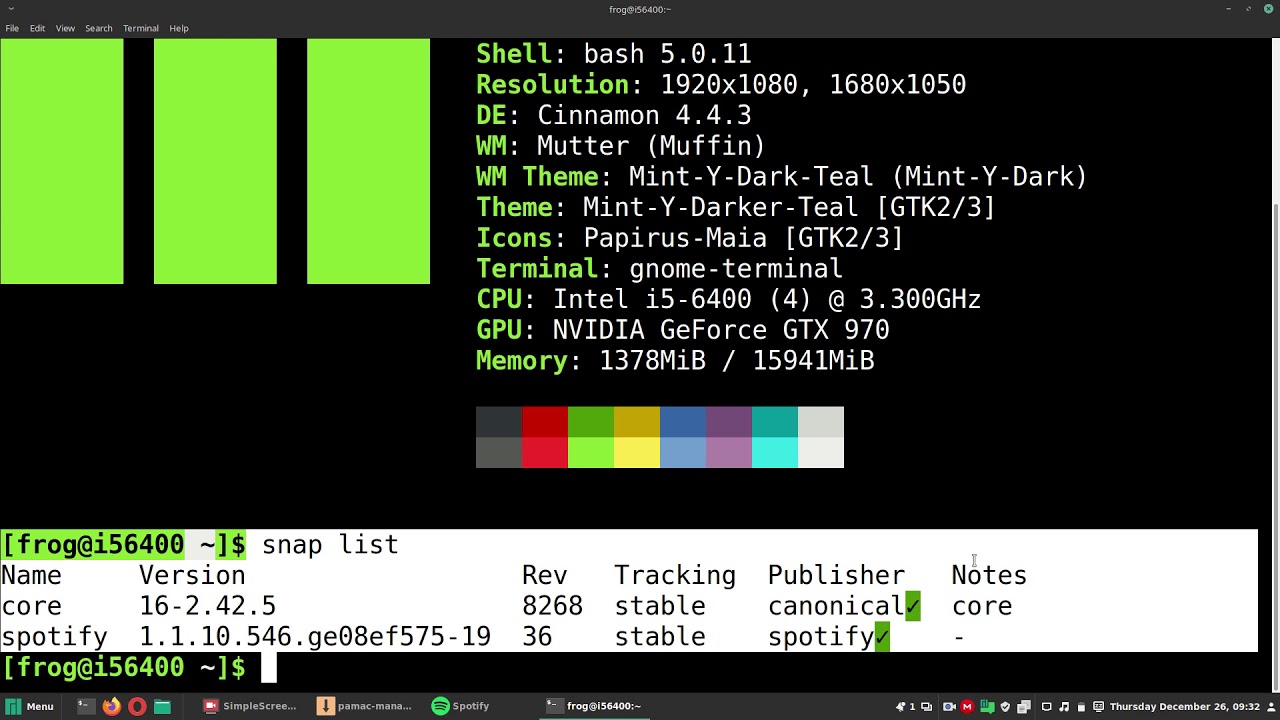The image size is (1280, 720).
Task: Click the terminal cursor at the last prompt
Action: [x=268, y=667]
